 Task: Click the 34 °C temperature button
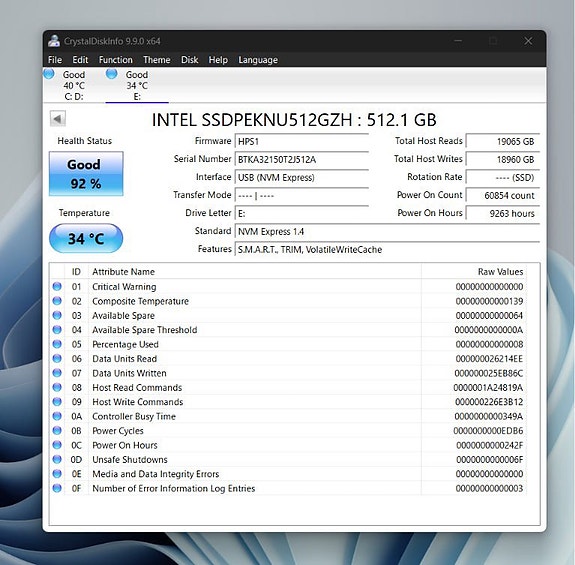pyautogui.click(x=86, y=239)
